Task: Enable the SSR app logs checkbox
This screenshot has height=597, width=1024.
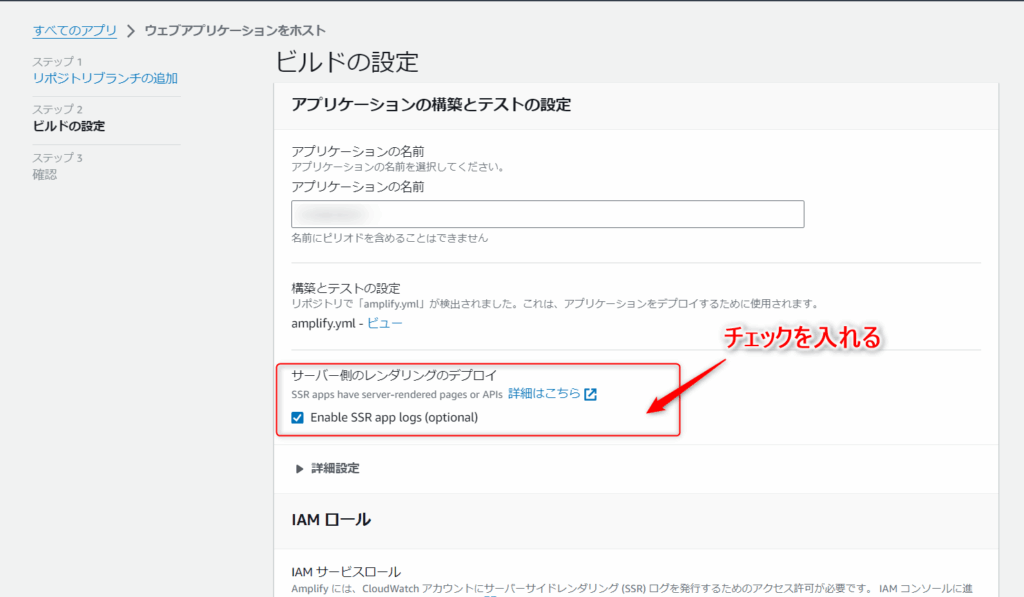Action: point(298,417)
